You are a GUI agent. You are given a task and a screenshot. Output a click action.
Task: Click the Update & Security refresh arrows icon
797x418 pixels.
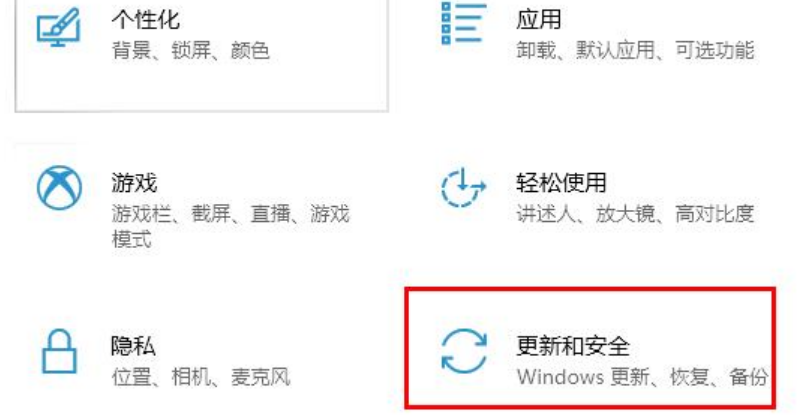pos(464,351)
